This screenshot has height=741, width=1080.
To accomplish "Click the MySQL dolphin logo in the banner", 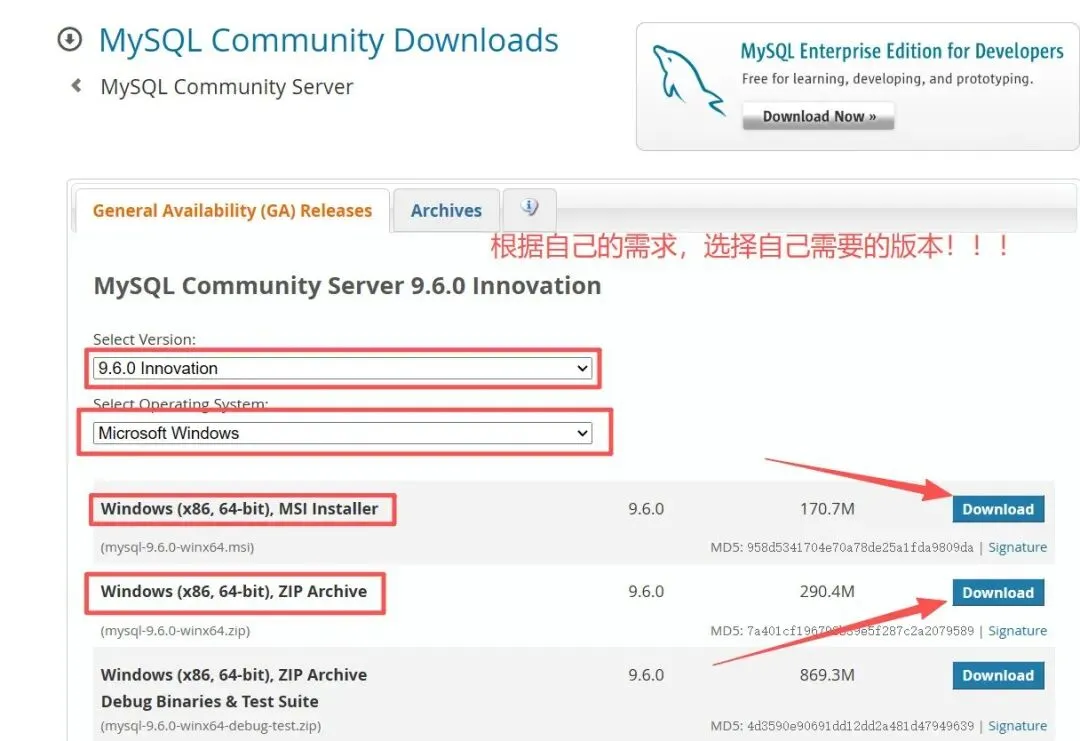I will [689, 81].
